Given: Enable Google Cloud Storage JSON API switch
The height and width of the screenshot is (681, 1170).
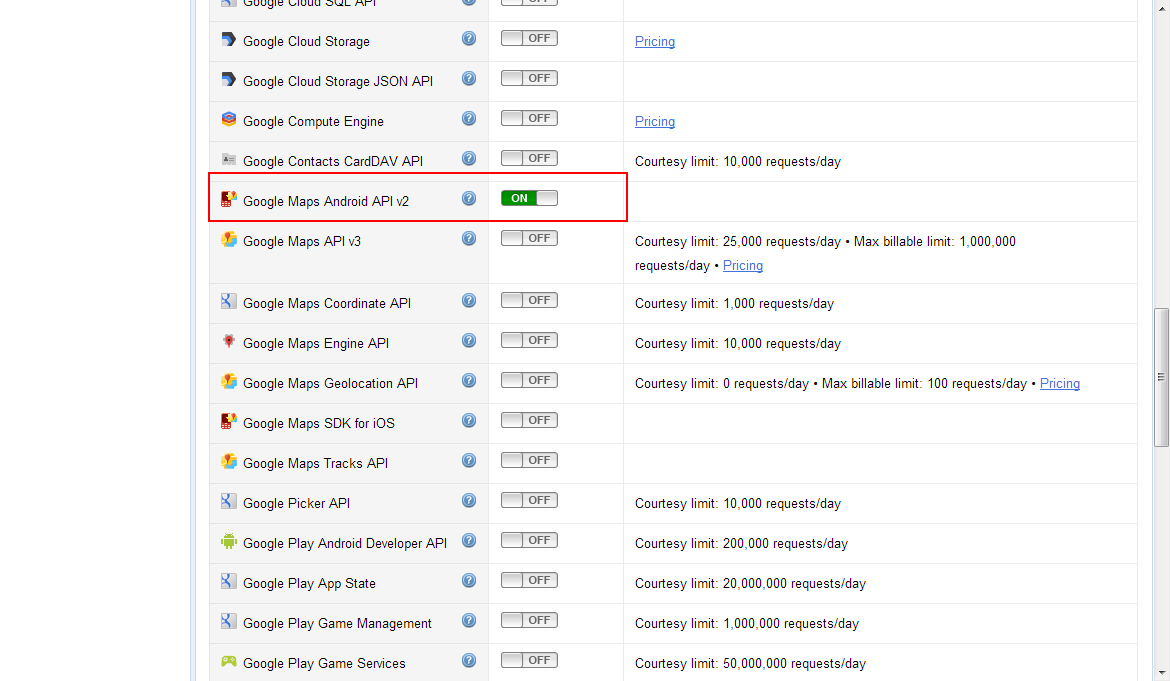Looking at the screenshot, I should coord(529,78).
